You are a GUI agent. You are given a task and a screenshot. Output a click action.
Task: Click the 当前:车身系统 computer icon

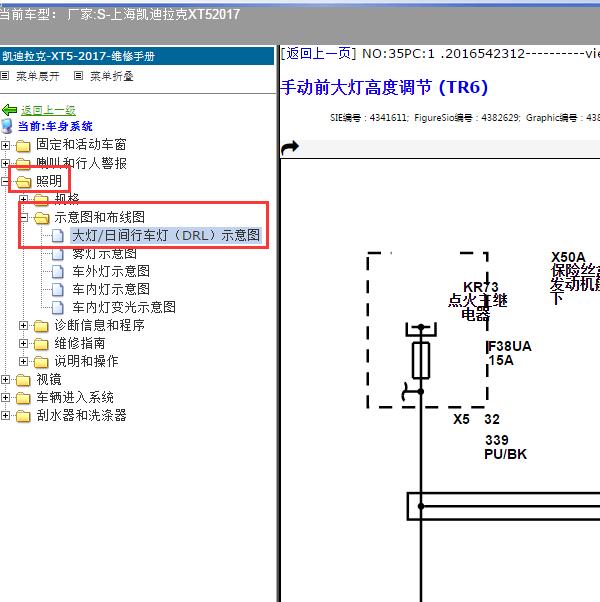[x=7, y=126]
